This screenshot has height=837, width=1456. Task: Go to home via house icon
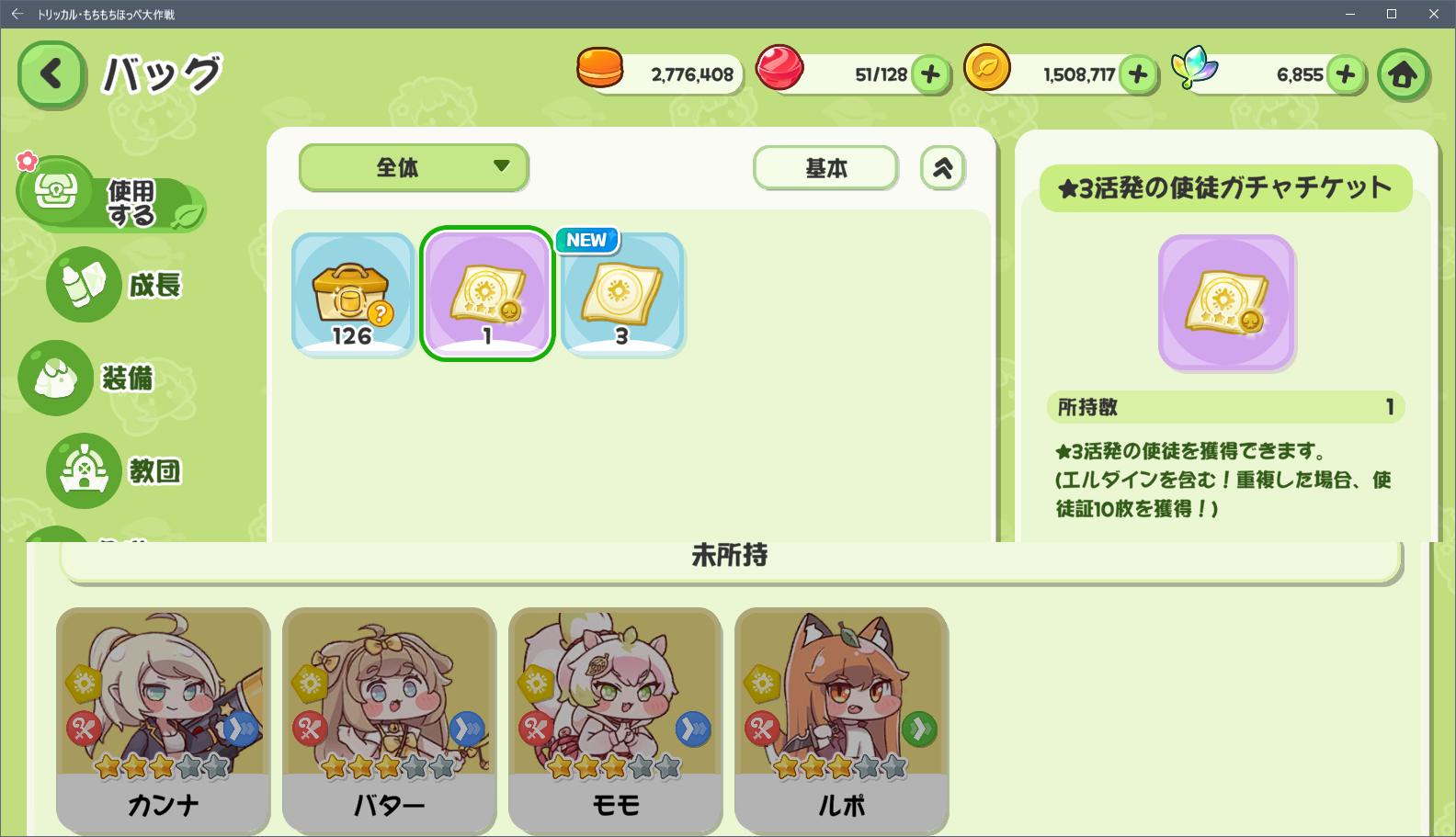click(x=1403, y=74)
